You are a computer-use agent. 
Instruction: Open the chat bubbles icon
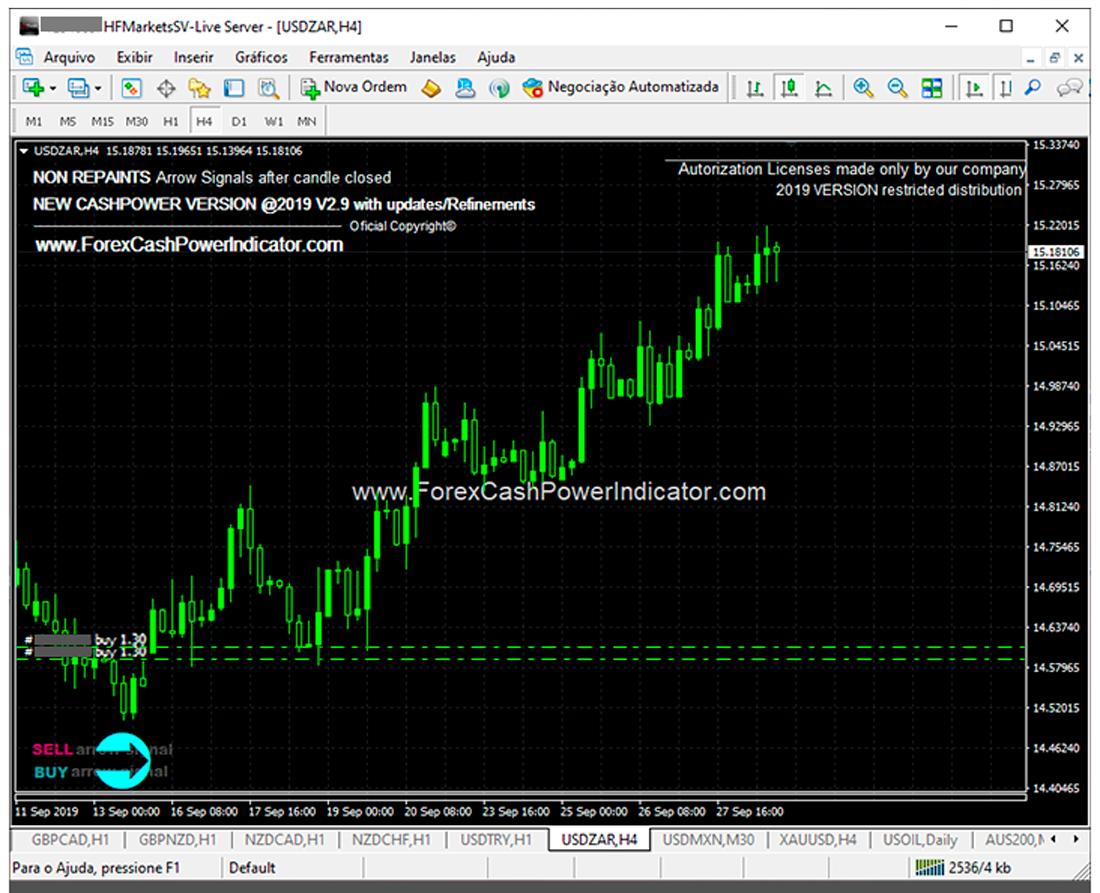1069,88
